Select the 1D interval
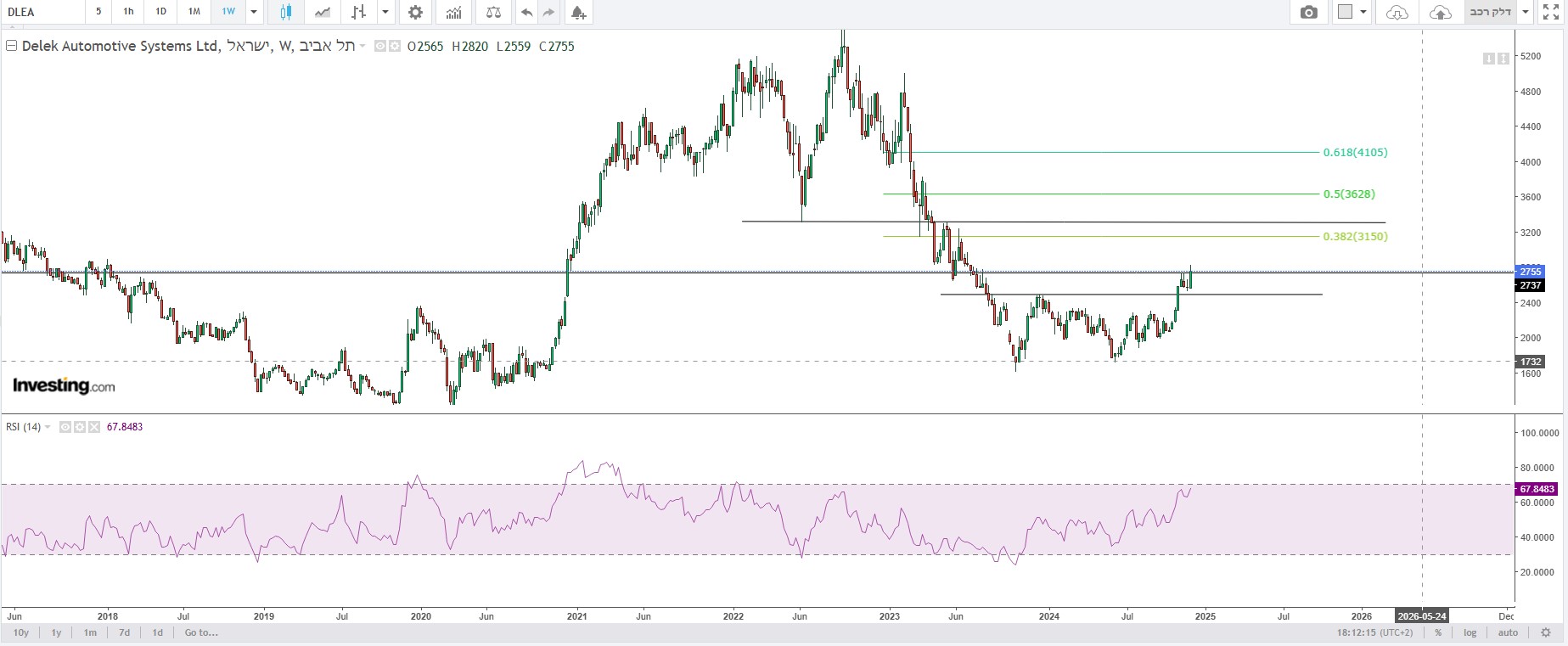1568x646 pixels. [x=160, y=12]
